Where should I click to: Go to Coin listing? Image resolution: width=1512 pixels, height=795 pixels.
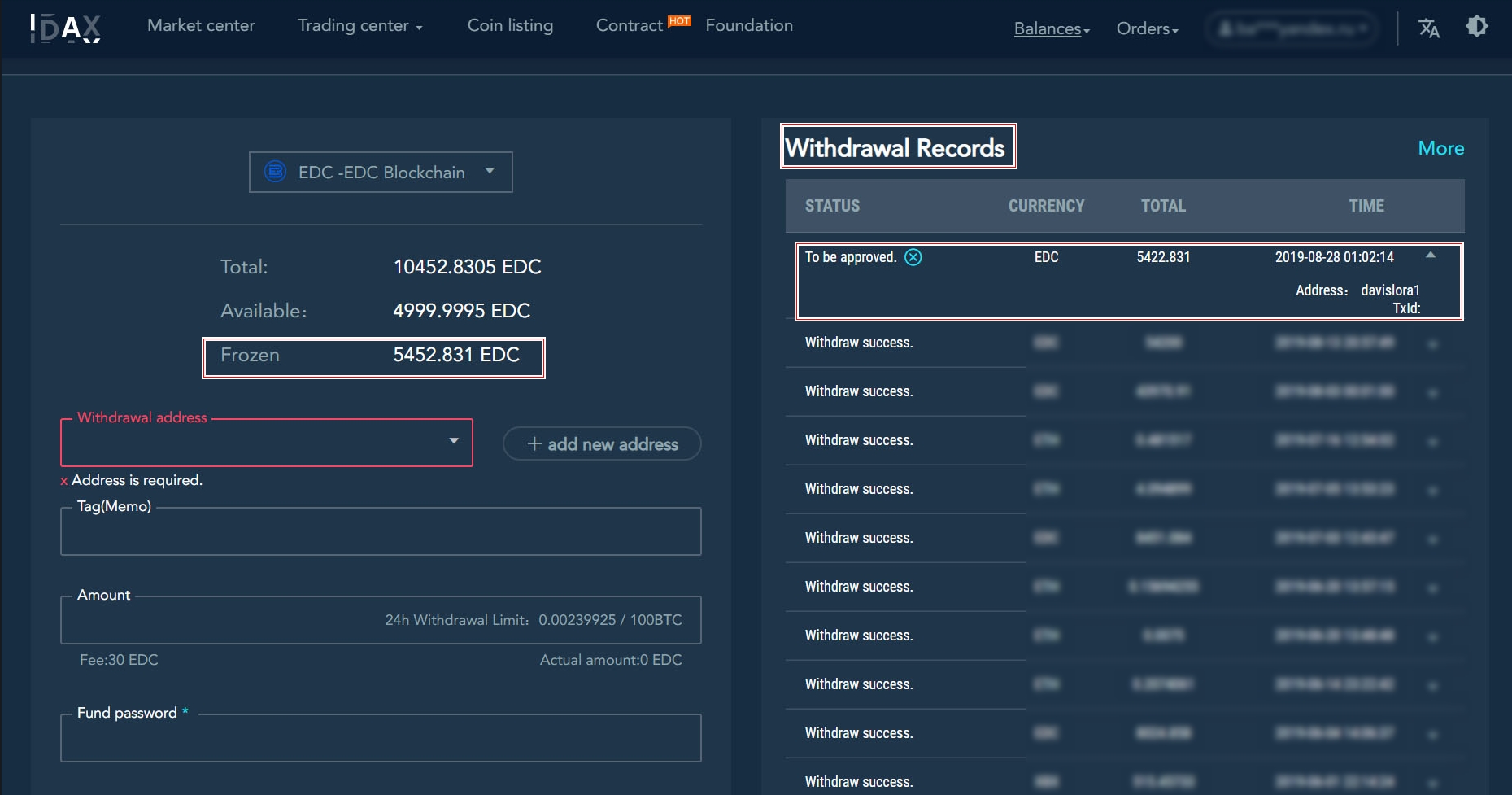click(x=510, y=25)
